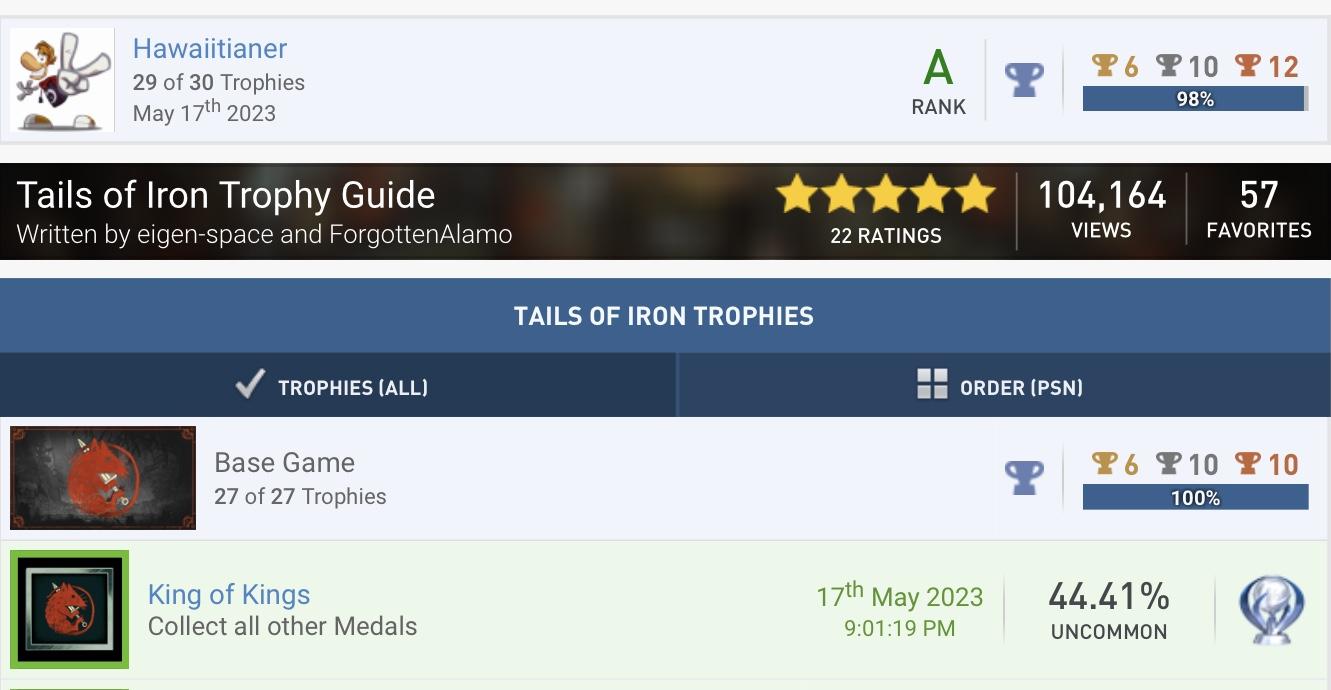Click the Base Game platinum trophy icon
The width and height of the screenshot is (1331, 690).
click(x=1023, y=478)
